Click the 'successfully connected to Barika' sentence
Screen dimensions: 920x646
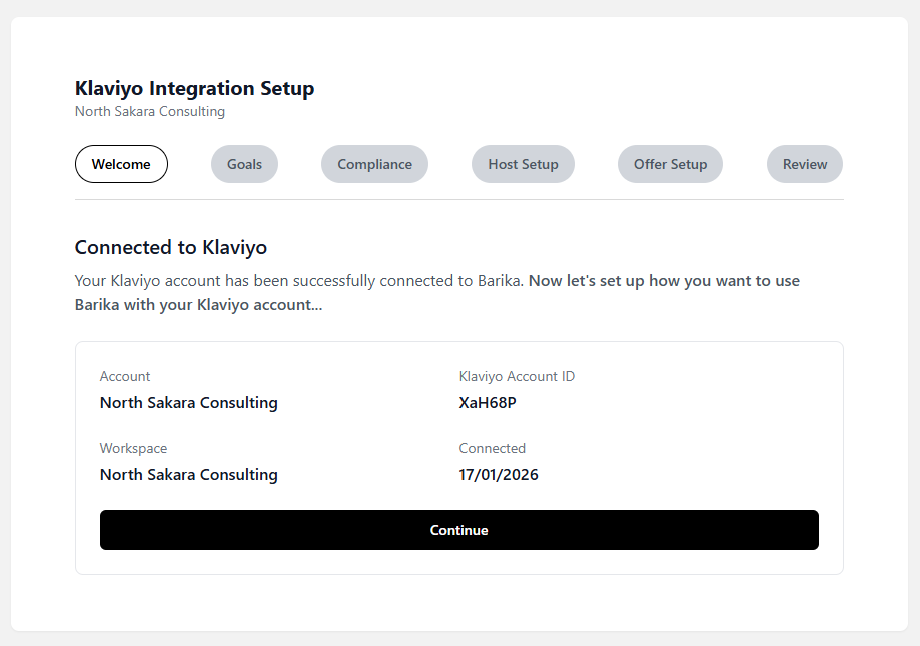300,281
